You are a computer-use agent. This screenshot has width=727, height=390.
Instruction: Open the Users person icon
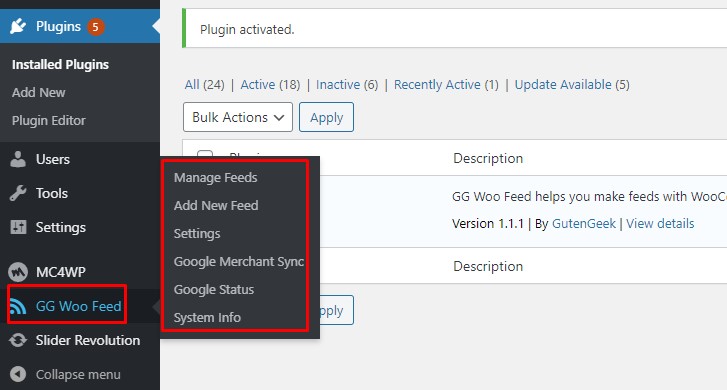click(x=18, y=159)
